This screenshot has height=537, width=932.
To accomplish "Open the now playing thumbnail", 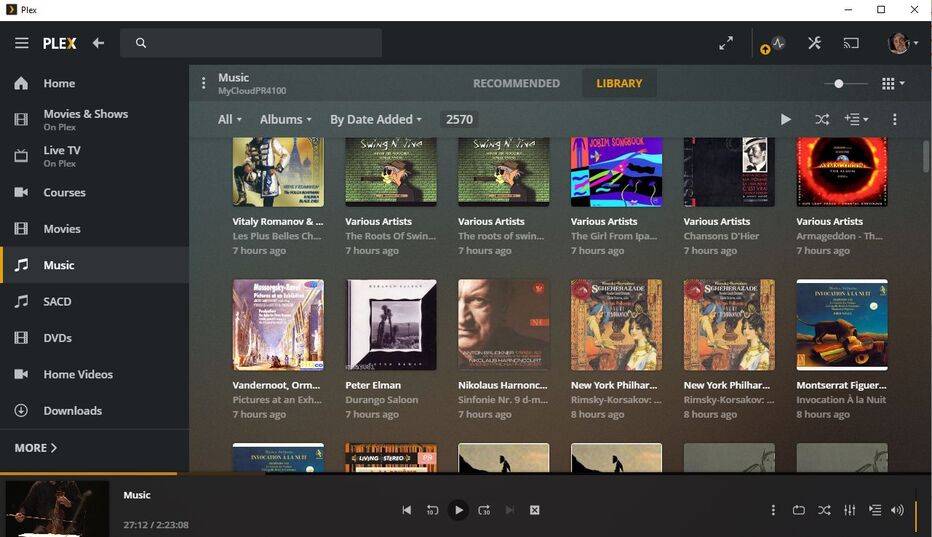I will [57, 508].
